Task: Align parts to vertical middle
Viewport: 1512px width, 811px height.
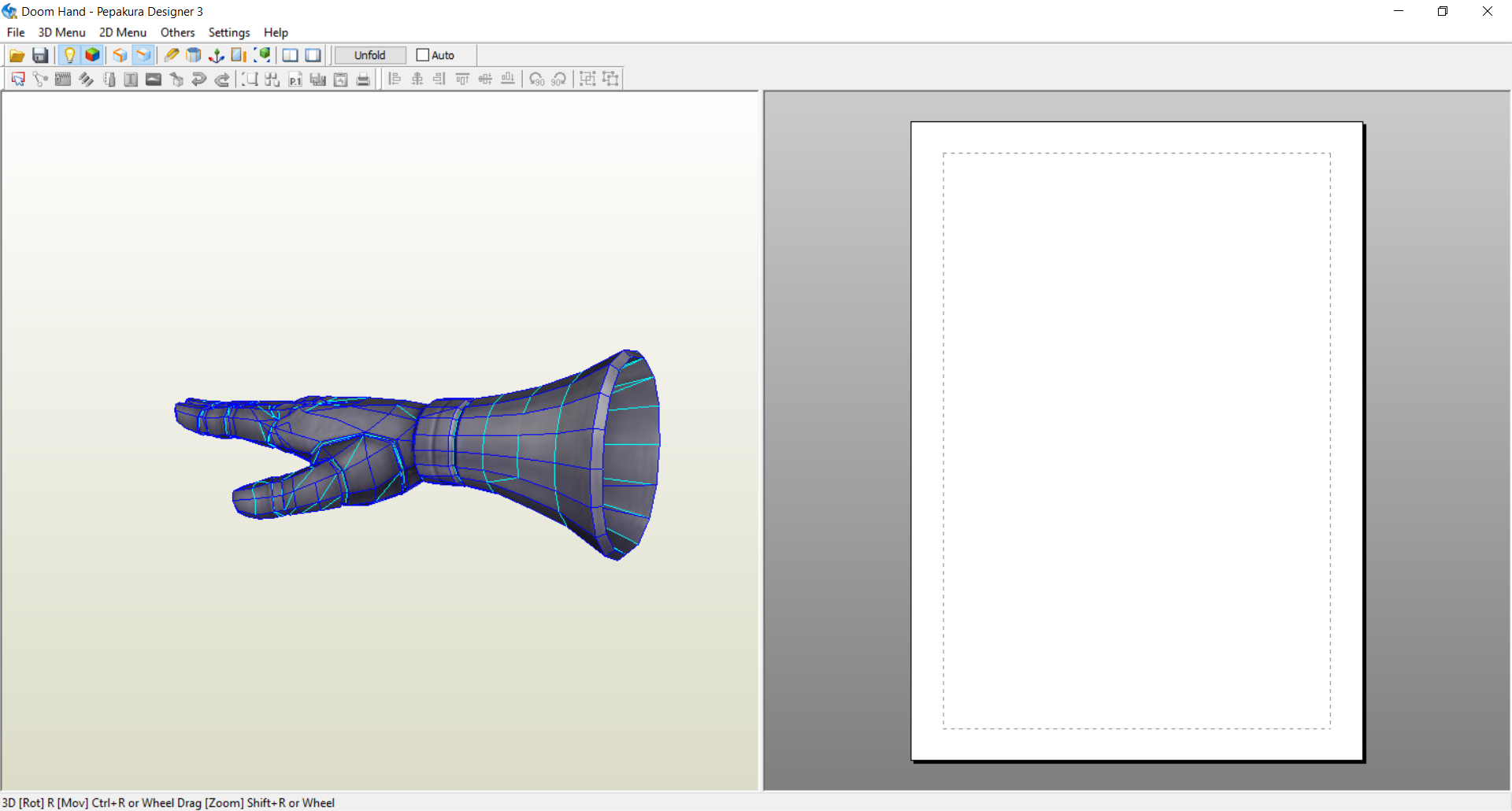Action: point(485,79)
